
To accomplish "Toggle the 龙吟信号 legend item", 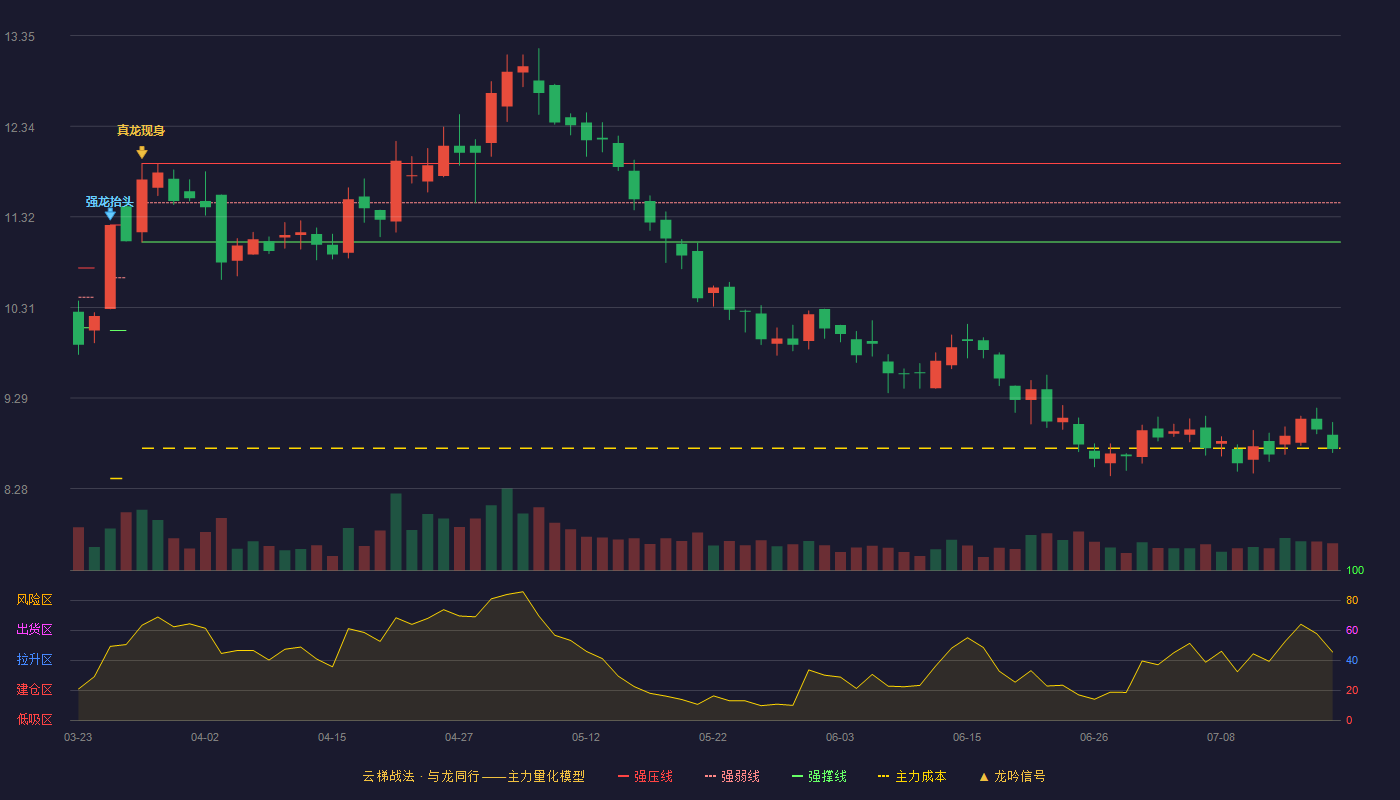I will (1012, 776).
